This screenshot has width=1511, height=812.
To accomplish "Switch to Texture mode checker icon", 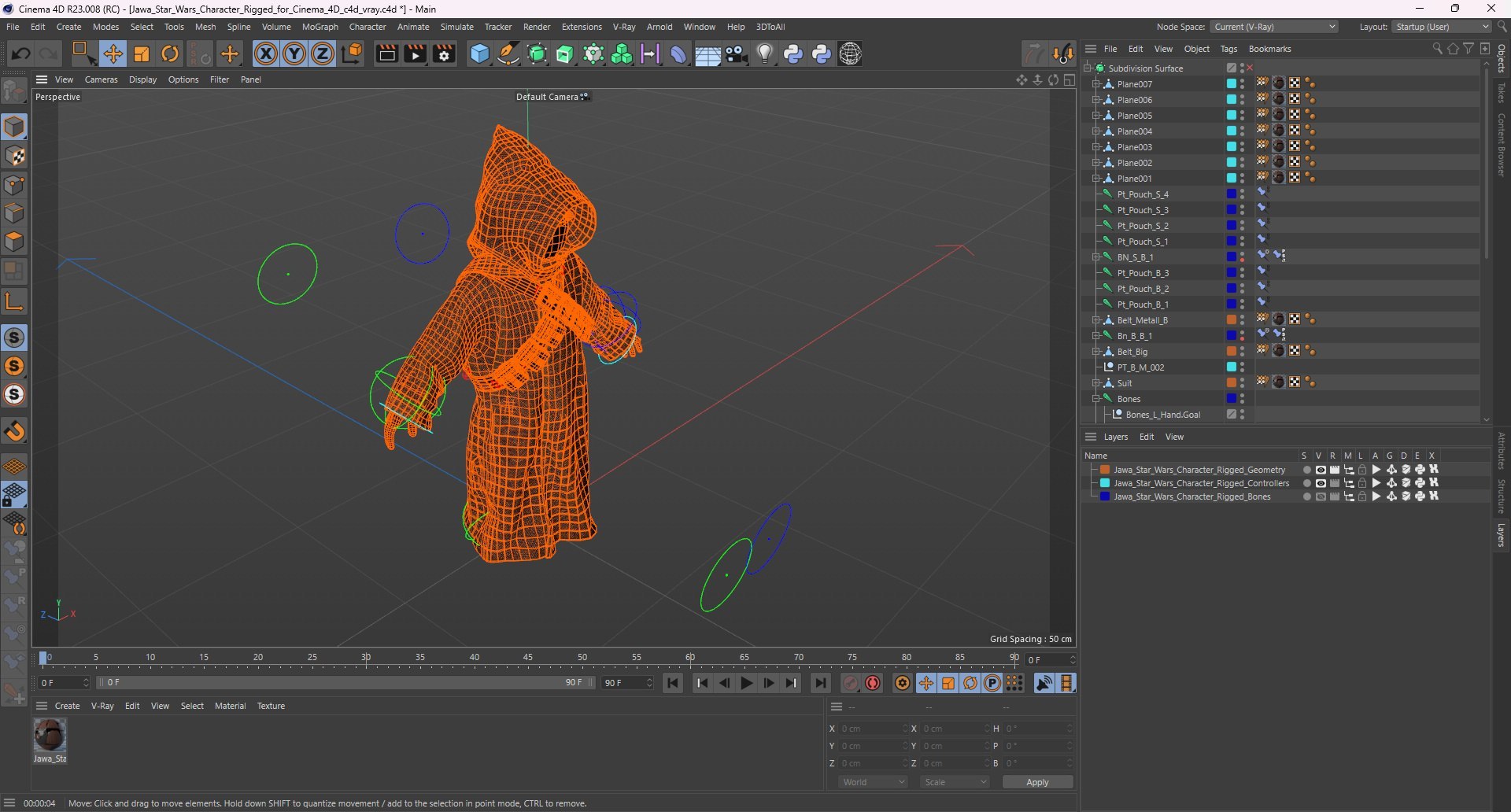I will point(14,156).
